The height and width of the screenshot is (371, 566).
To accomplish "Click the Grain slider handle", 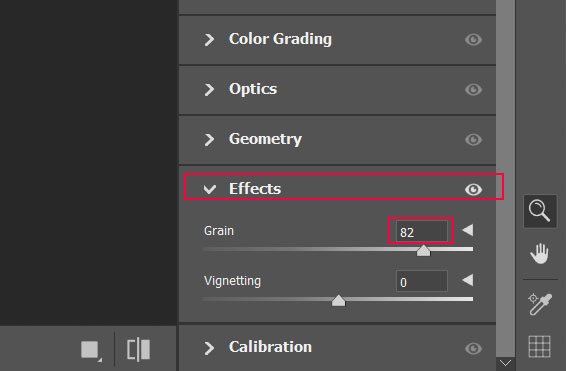I will click(x=423, y=250).
